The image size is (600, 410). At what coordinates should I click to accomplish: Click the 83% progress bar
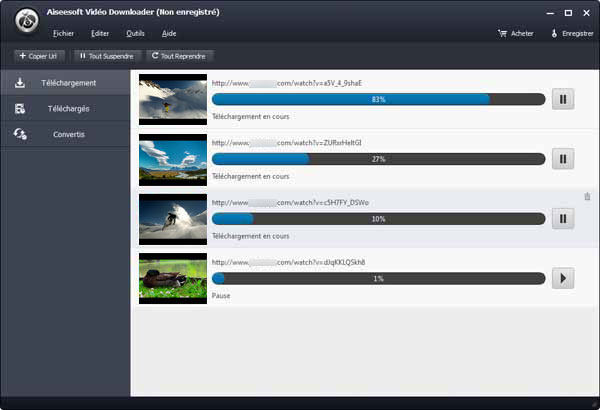[x=378, y=100]
